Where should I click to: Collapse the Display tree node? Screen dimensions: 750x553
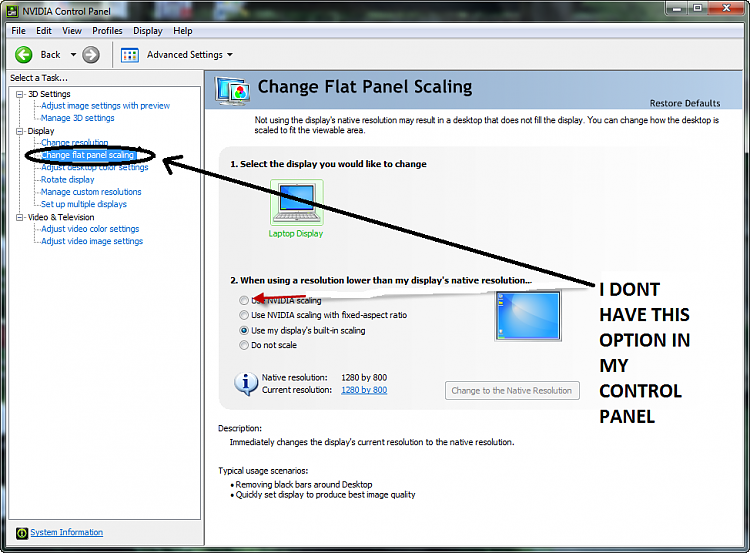coord(20,131)
